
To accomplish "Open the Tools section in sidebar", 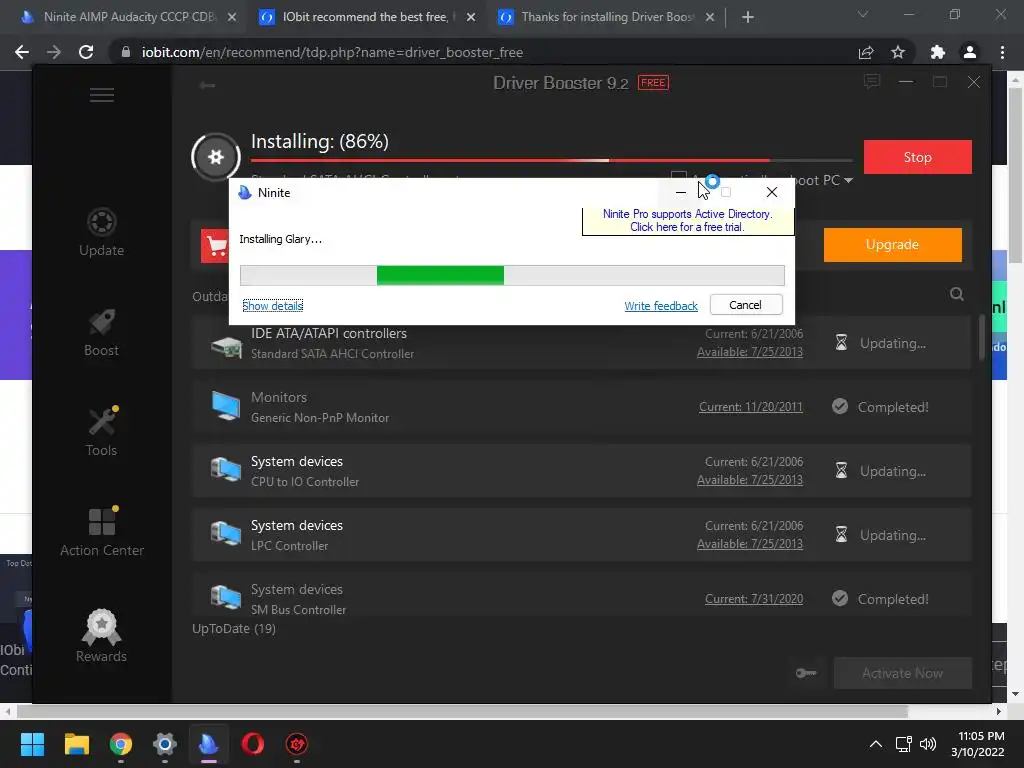I will (x=101, y=432).
